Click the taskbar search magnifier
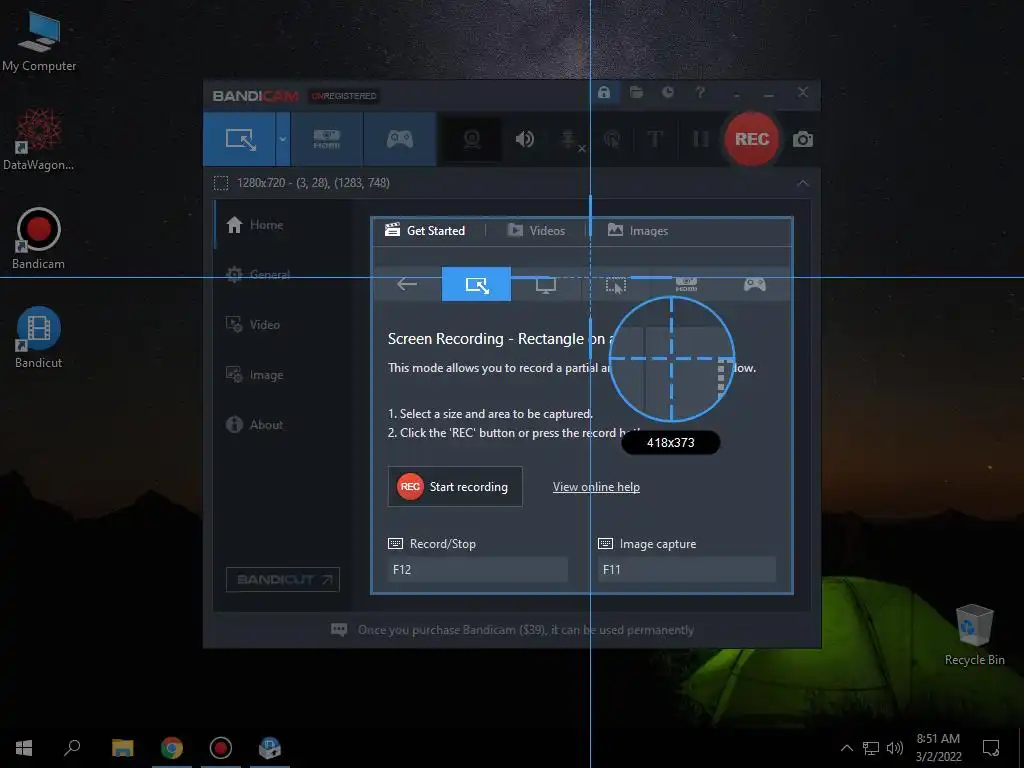This screenshot has width=1024, height=768. pyautogui.click(x=72, y=748)
